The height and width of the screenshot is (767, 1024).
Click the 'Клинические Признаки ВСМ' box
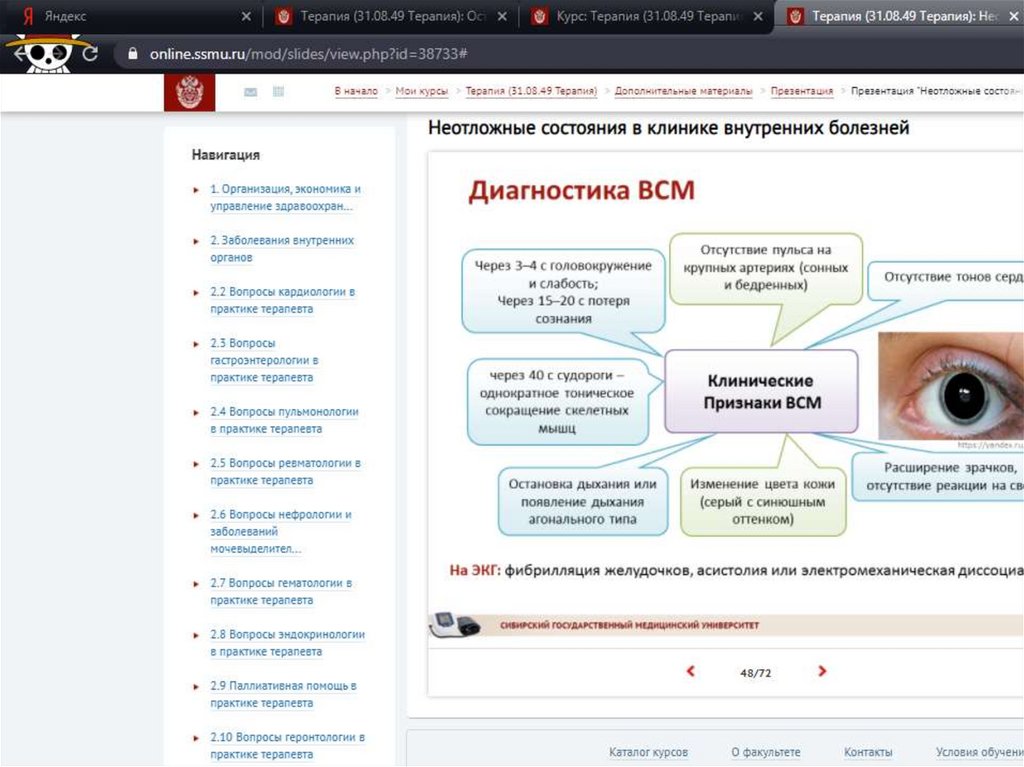761,391
